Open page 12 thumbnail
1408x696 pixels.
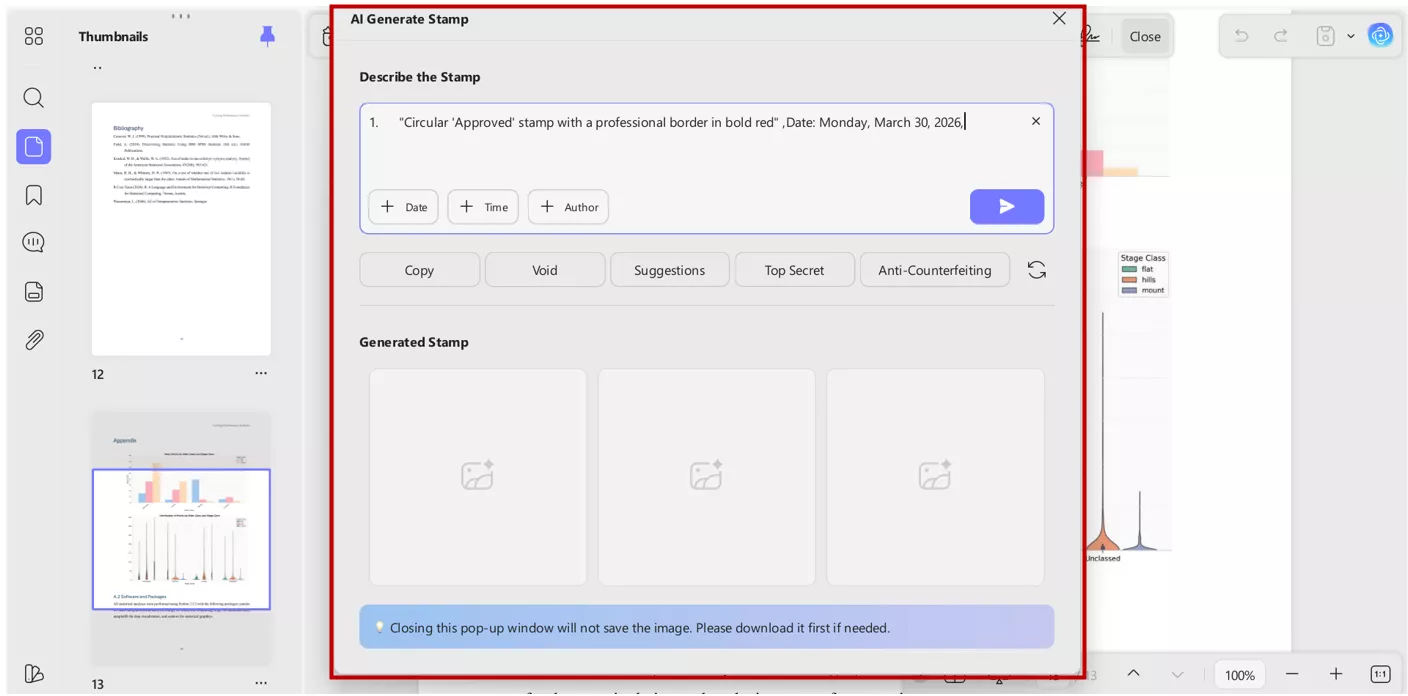[x=181, y=229]
